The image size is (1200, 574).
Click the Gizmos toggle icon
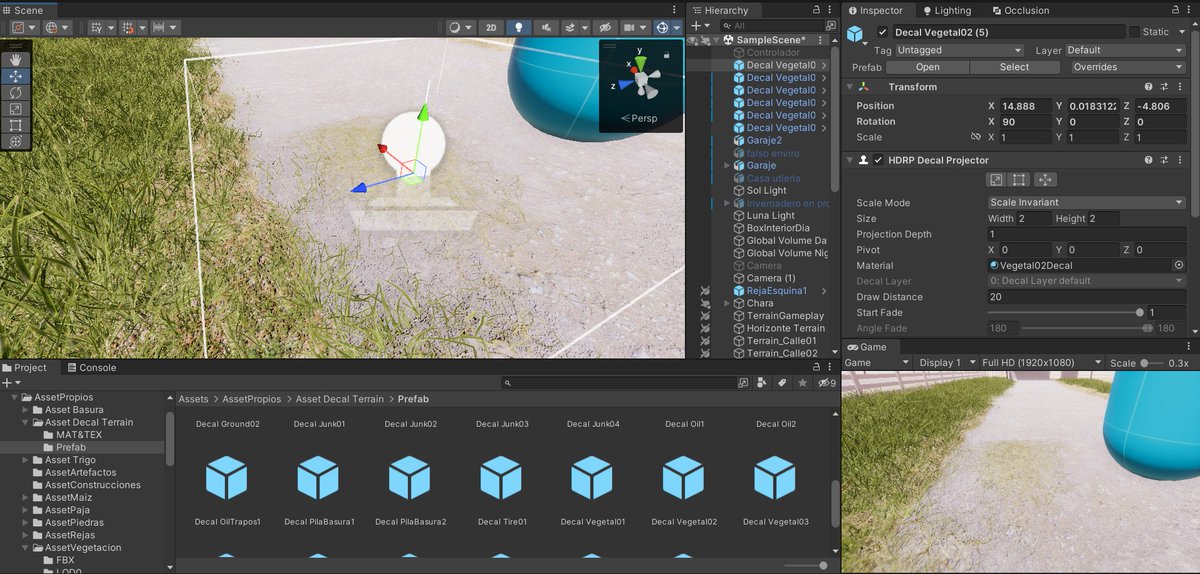(662, 28)
